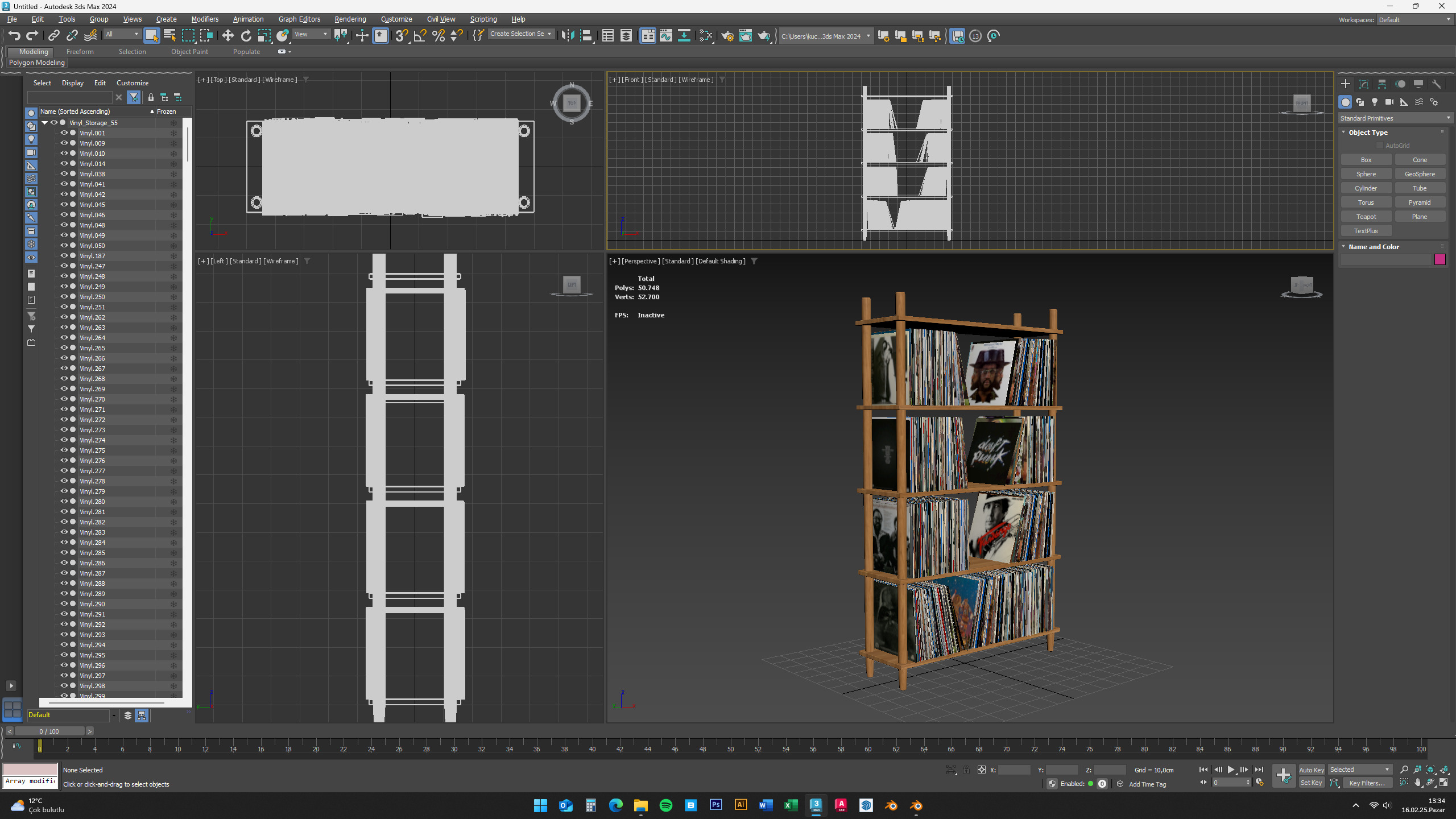The width and height of the screenshot is (1456, 819).
Task: Toggle visibility of the Vinyl_Storage_55 group
Action: point(54,122)
